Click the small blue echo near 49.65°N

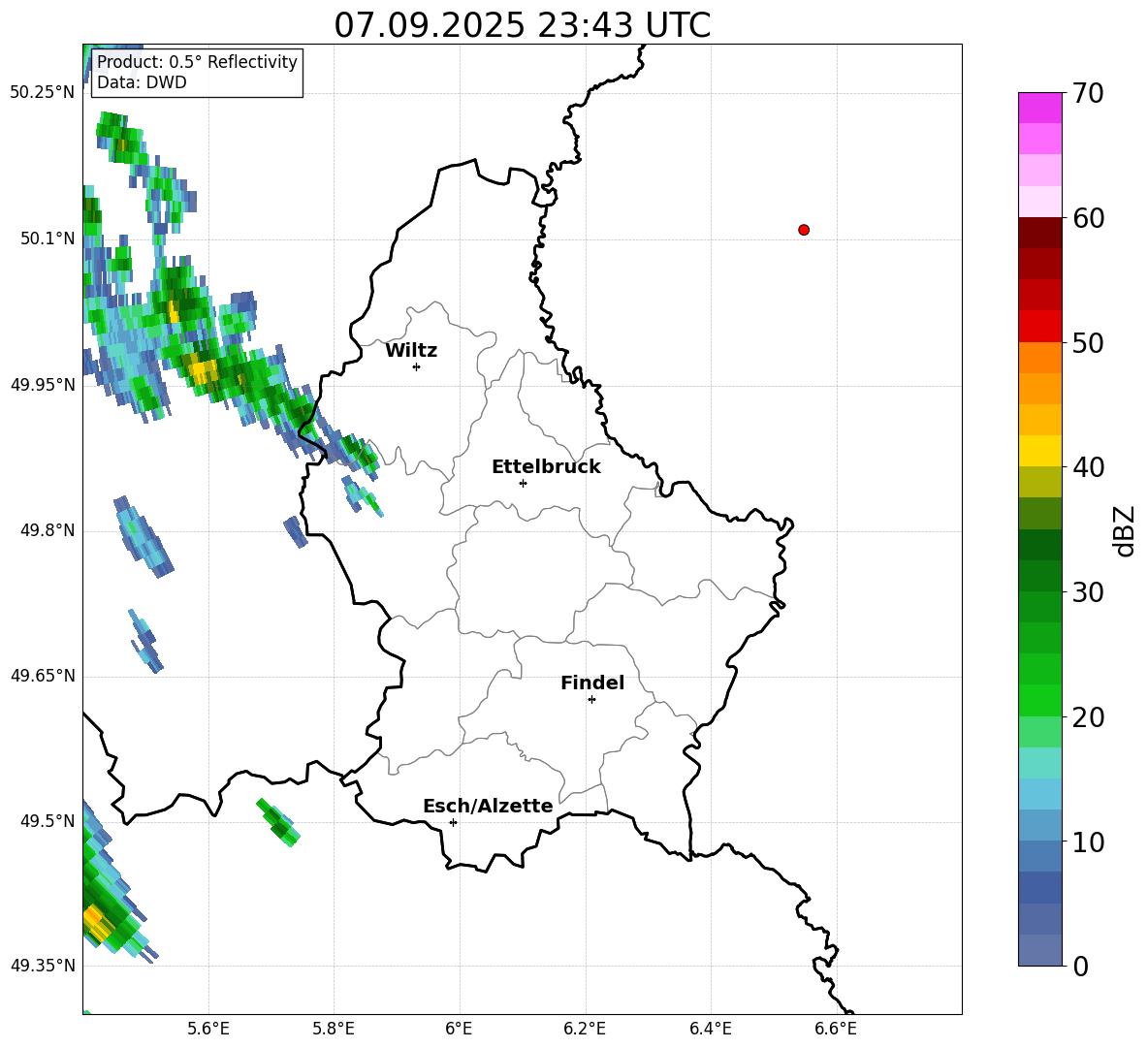pos(145,641)
